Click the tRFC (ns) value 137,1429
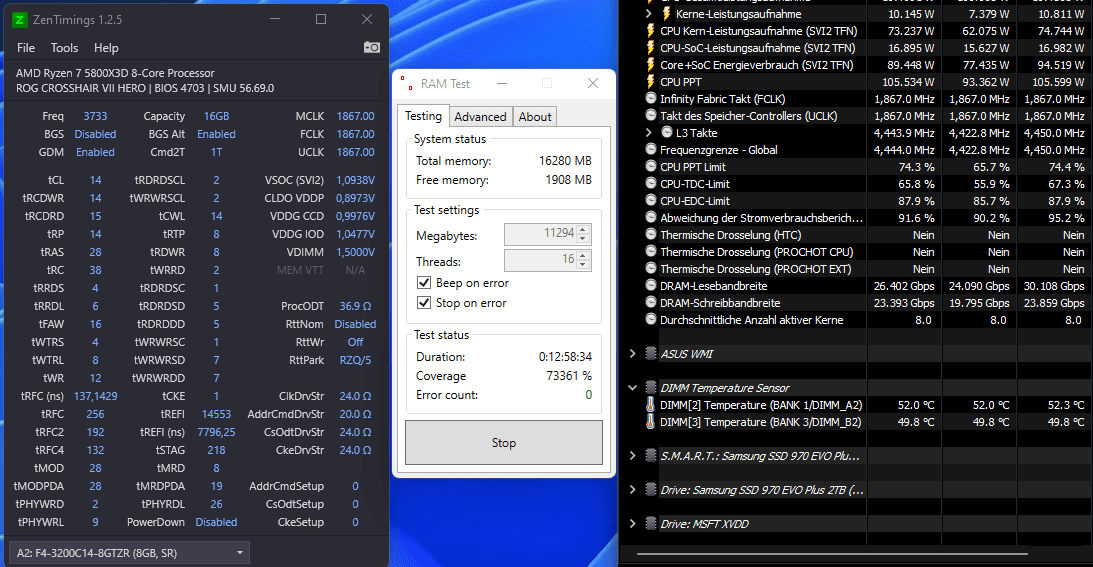 click(95, 396)
